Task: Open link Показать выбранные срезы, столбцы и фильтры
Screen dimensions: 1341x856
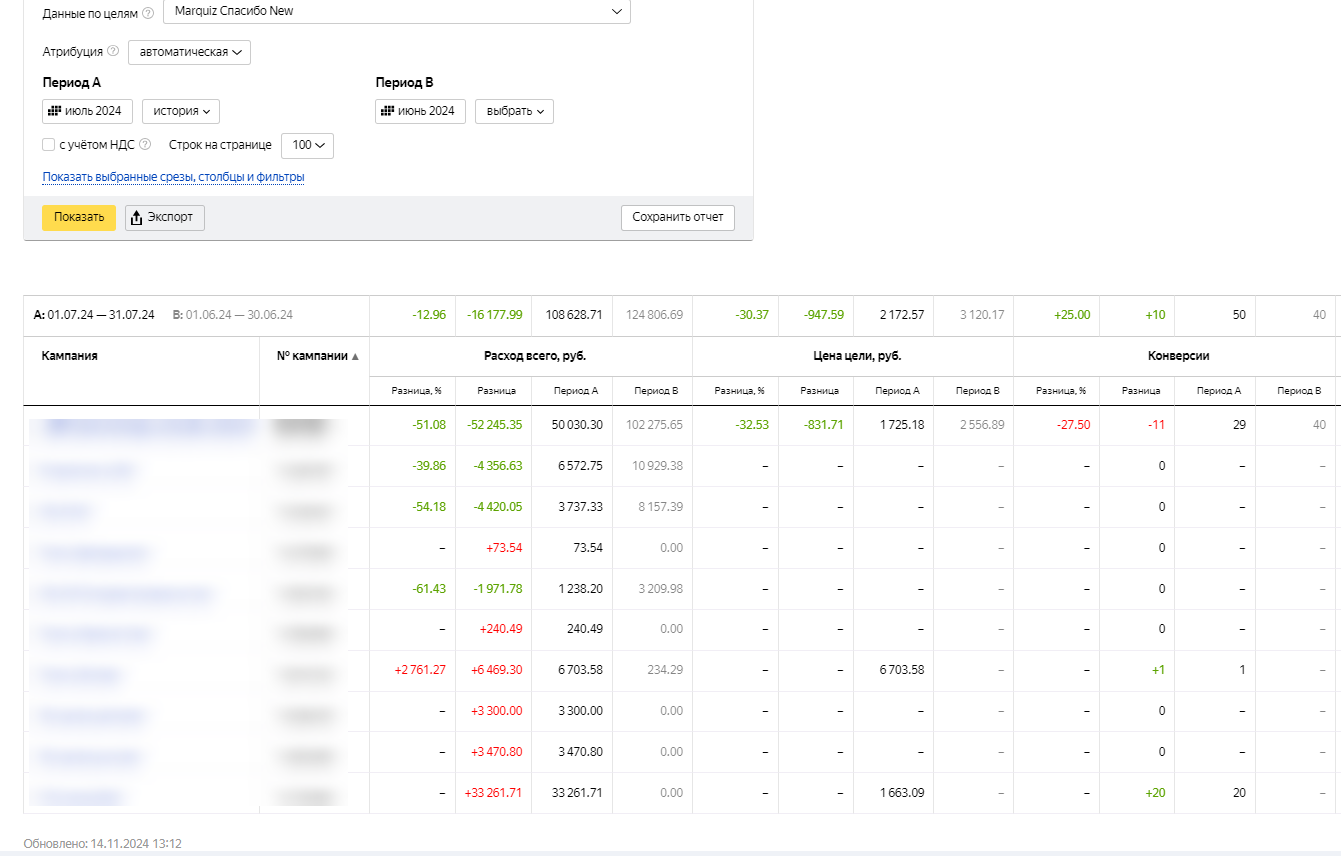Action: (x=173, y=177)
